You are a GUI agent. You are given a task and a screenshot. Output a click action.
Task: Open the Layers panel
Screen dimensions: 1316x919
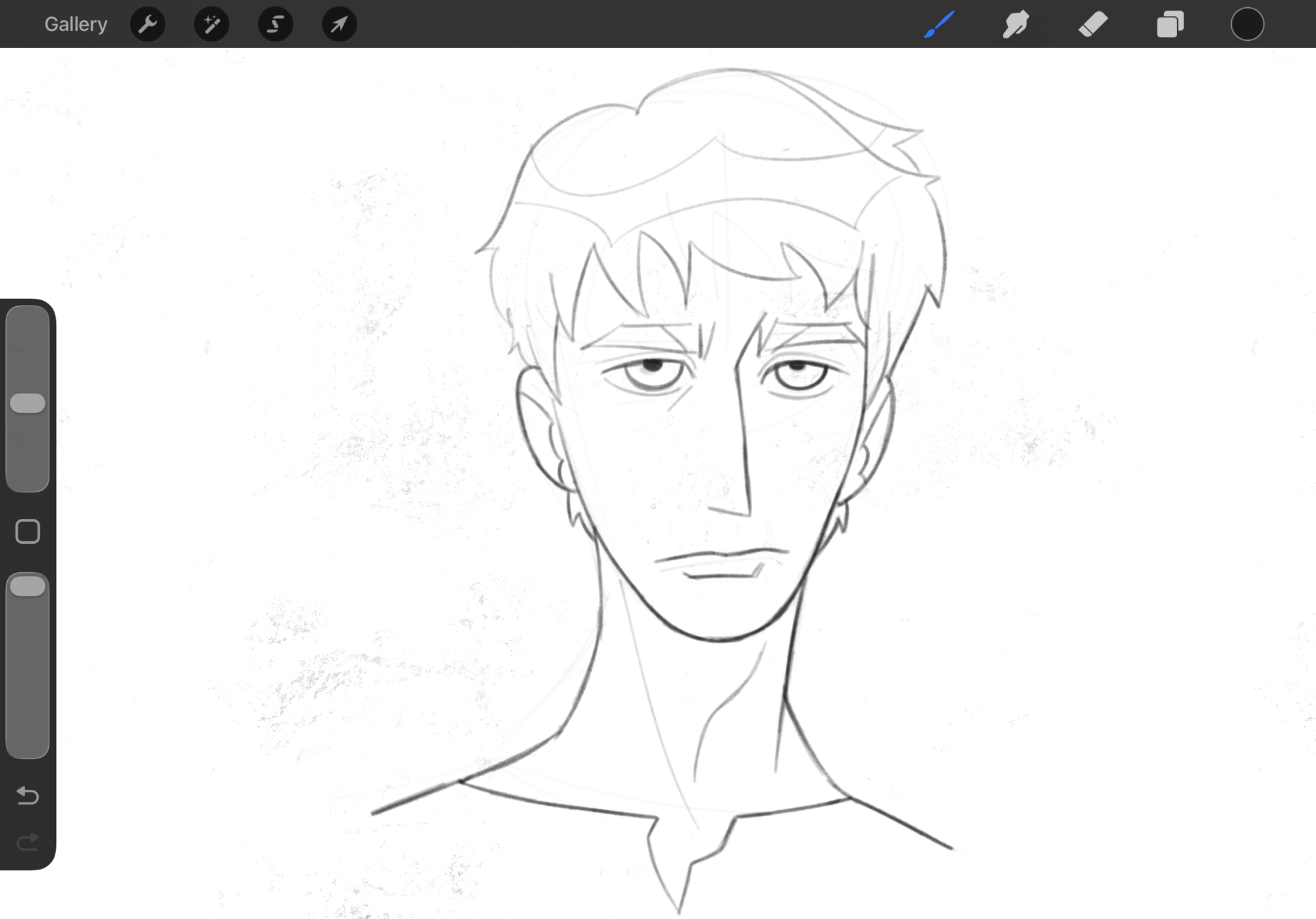coord(1170,24)
